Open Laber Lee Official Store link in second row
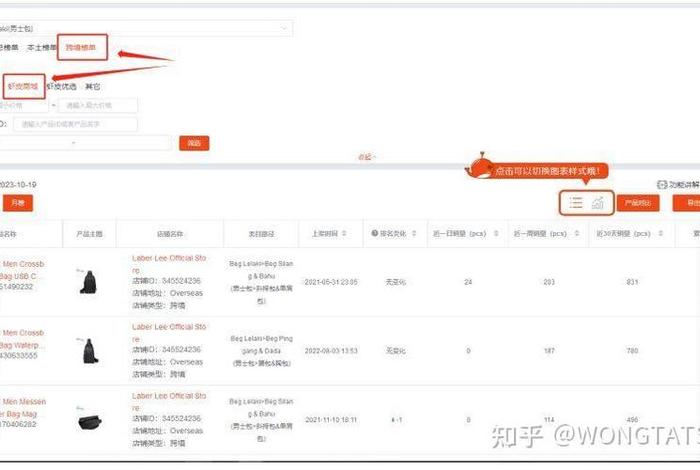 [169, 333]
